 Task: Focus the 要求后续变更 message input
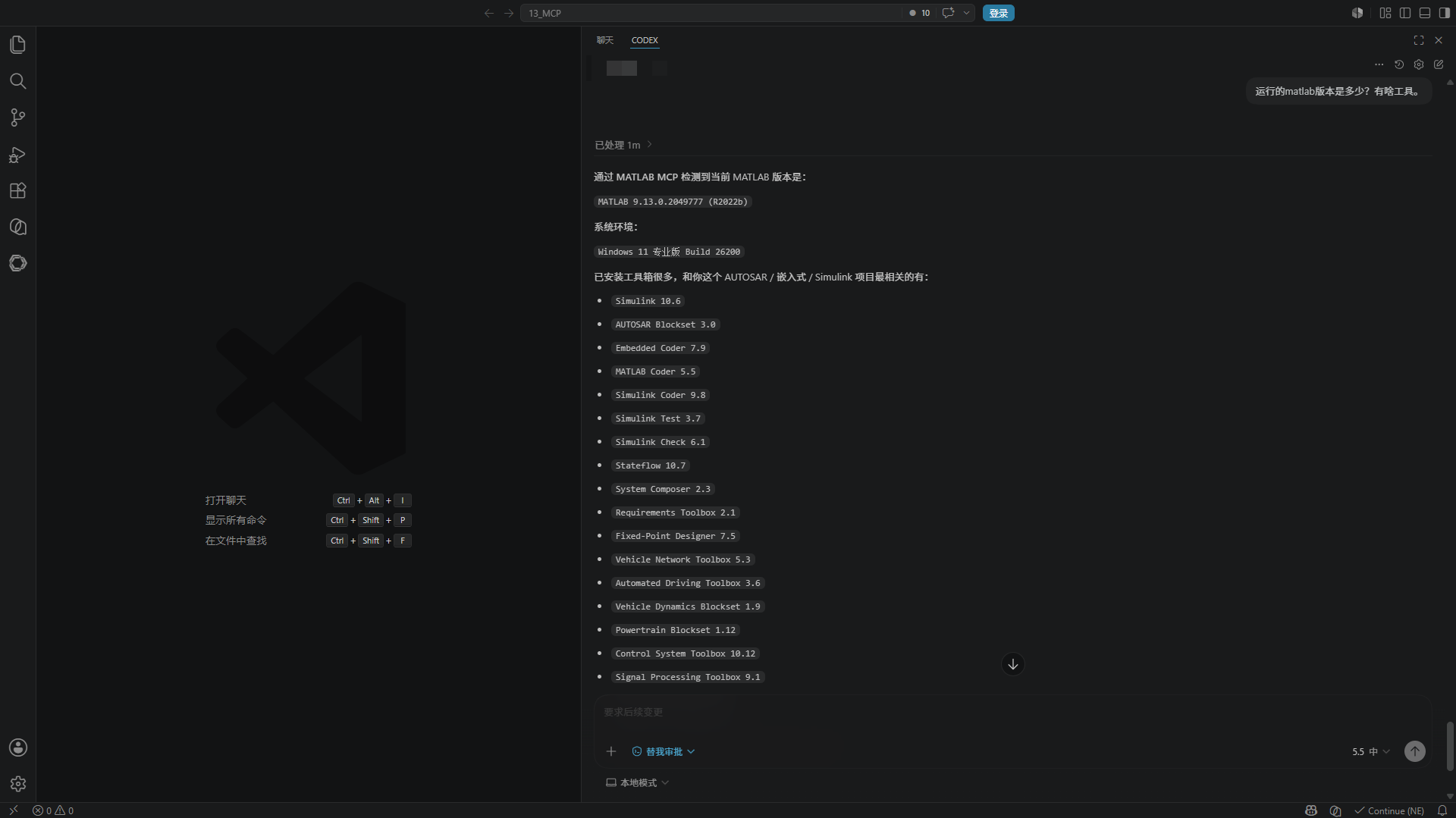[1012, 712]
